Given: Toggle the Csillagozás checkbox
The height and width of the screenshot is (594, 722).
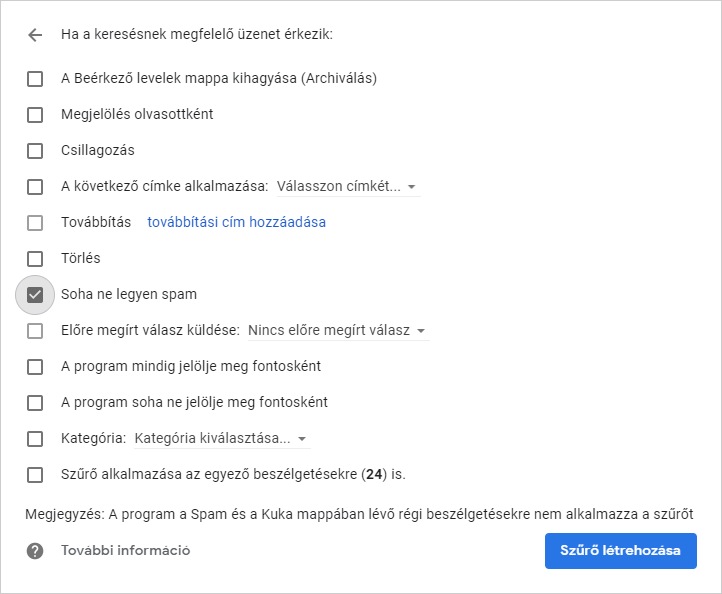Looking at the screenshot, I should pyautogui.click(x=35, y=150).
